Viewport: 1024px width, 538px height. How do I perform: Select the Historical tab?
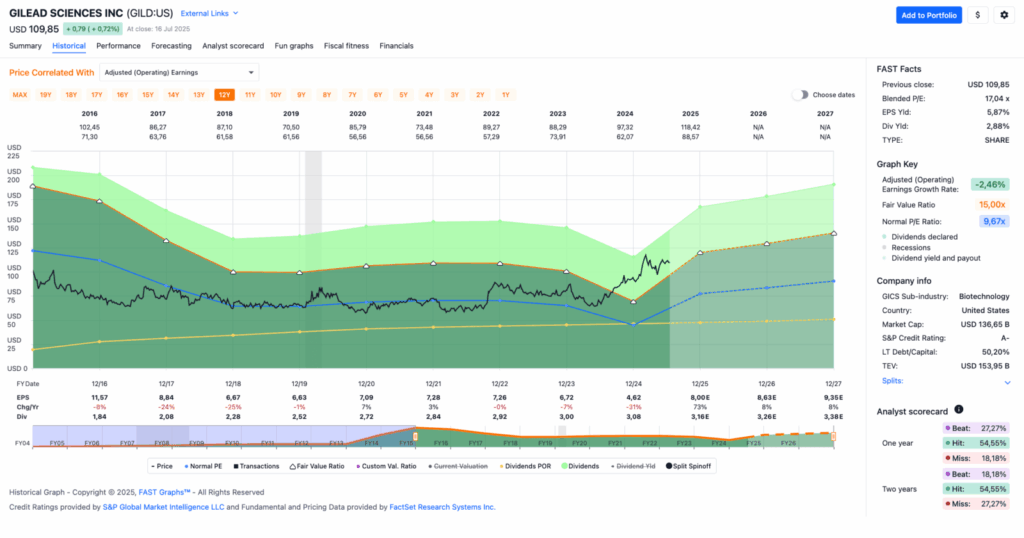pyautogui.click(x=69, y=46)
